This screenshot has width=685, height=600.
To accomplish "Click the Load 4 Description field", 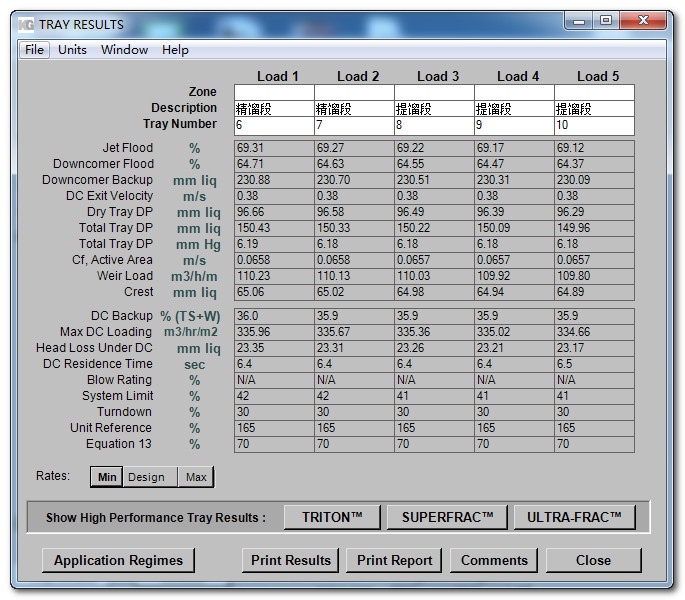I will tap(514, 109).
